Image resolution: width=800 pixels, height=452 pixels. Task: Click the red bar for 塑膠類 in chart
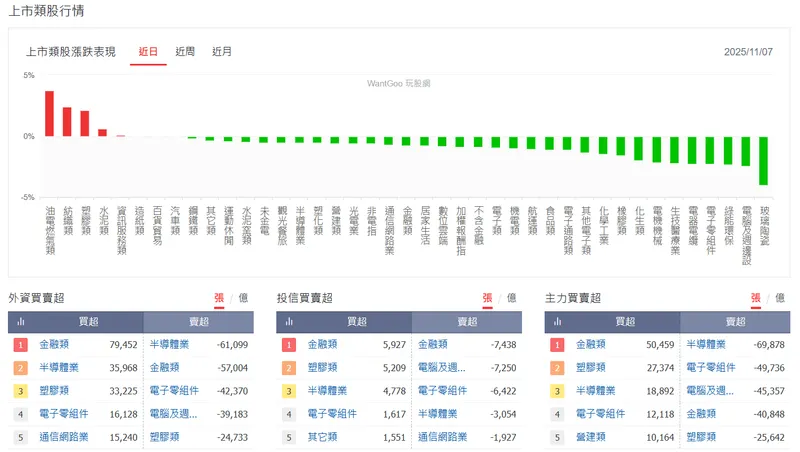pyautogui.click(x=85, y=123)
